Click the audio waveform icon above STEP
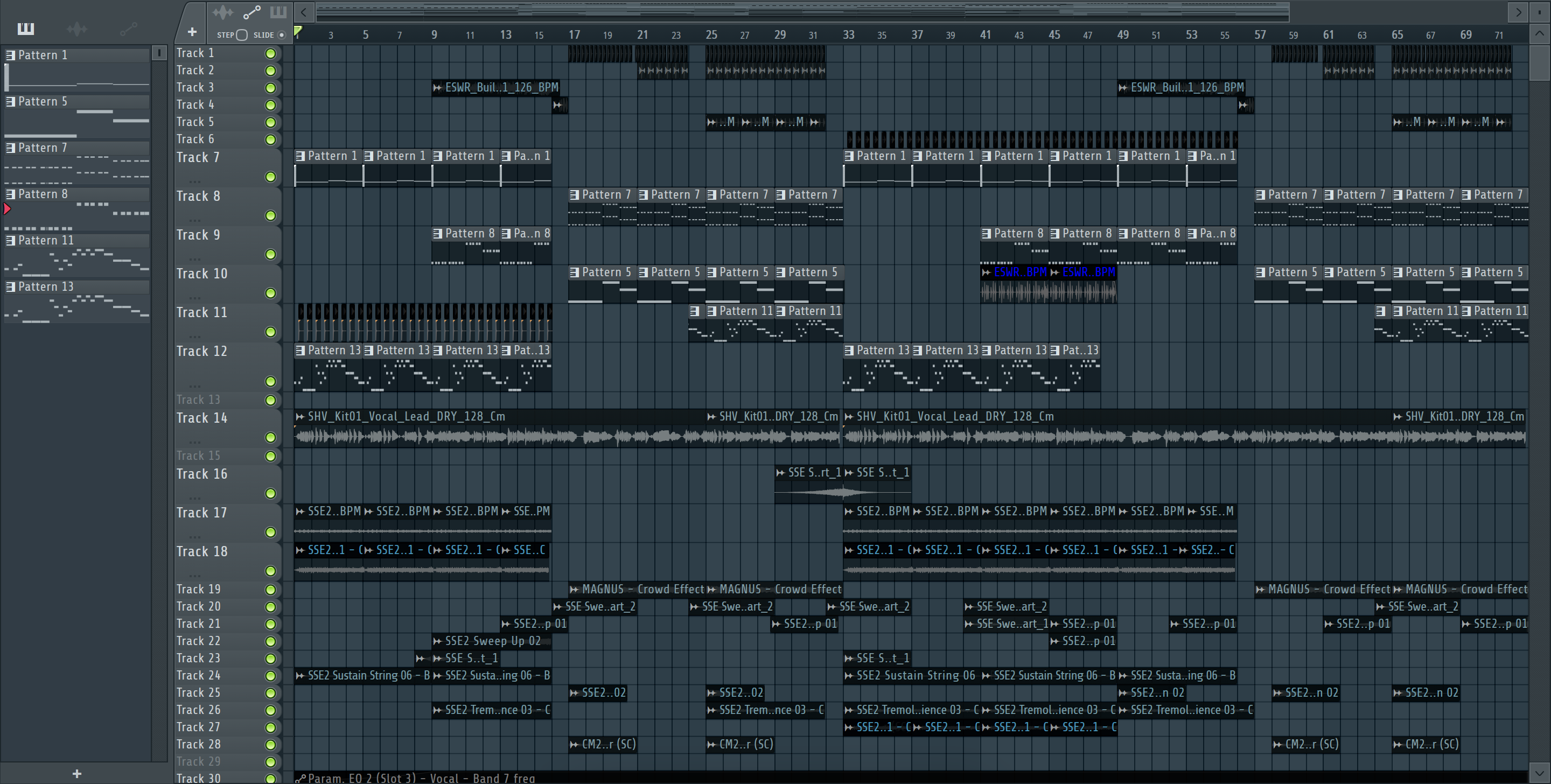The height and width of the screenshot is (784, 1551). pyautogui.click(x=222, y=12)
